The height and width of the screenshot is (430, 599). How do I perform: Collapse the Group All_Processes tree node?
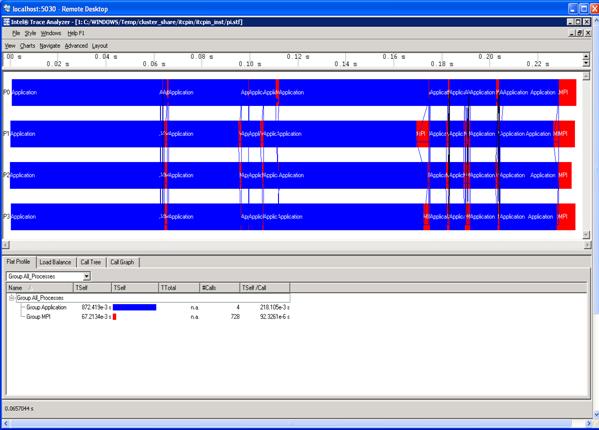pyautogui.click(x=11, y=297)
